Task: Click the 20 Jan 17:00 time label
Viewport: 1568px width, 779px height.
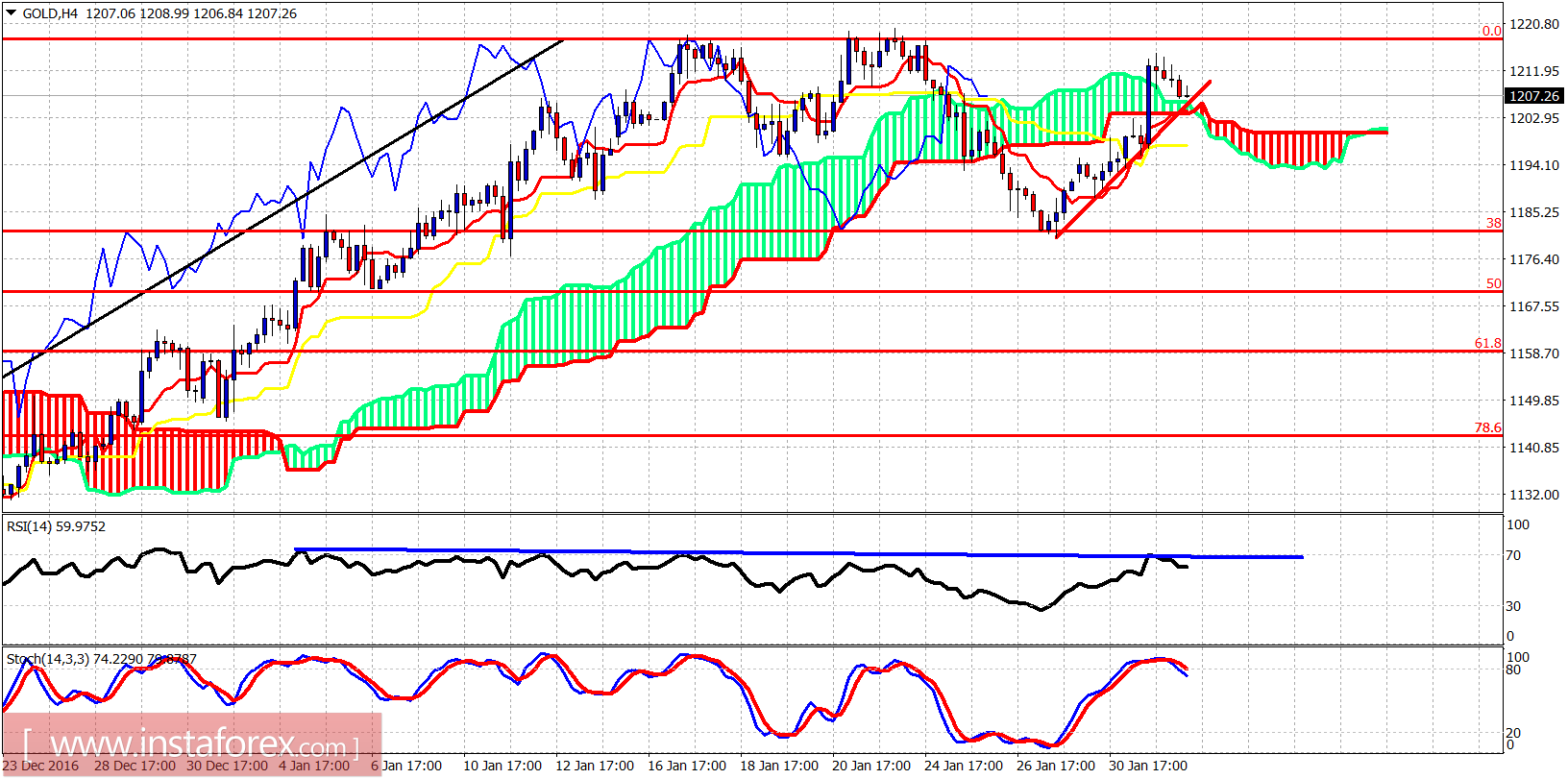Action: (871, 766)
